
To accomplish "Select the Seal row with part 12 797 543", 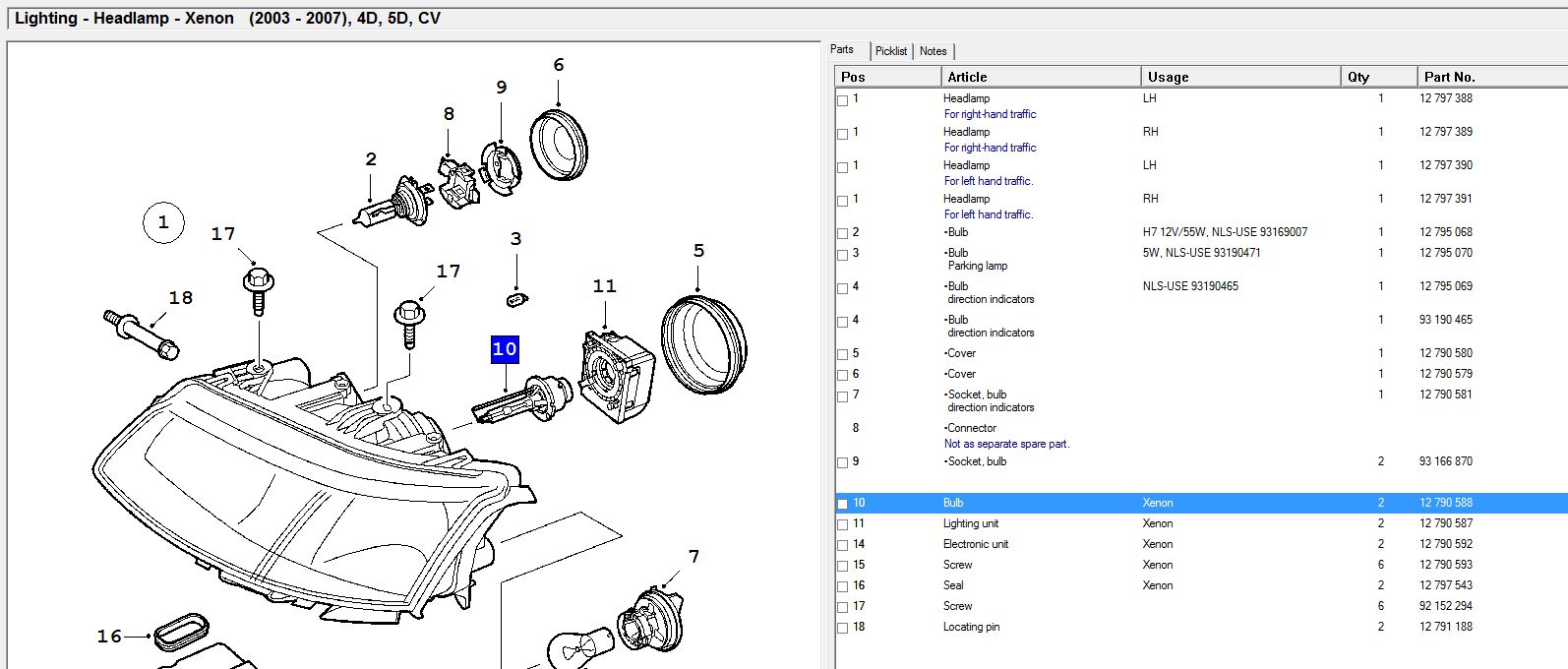I will pos(953,585).
